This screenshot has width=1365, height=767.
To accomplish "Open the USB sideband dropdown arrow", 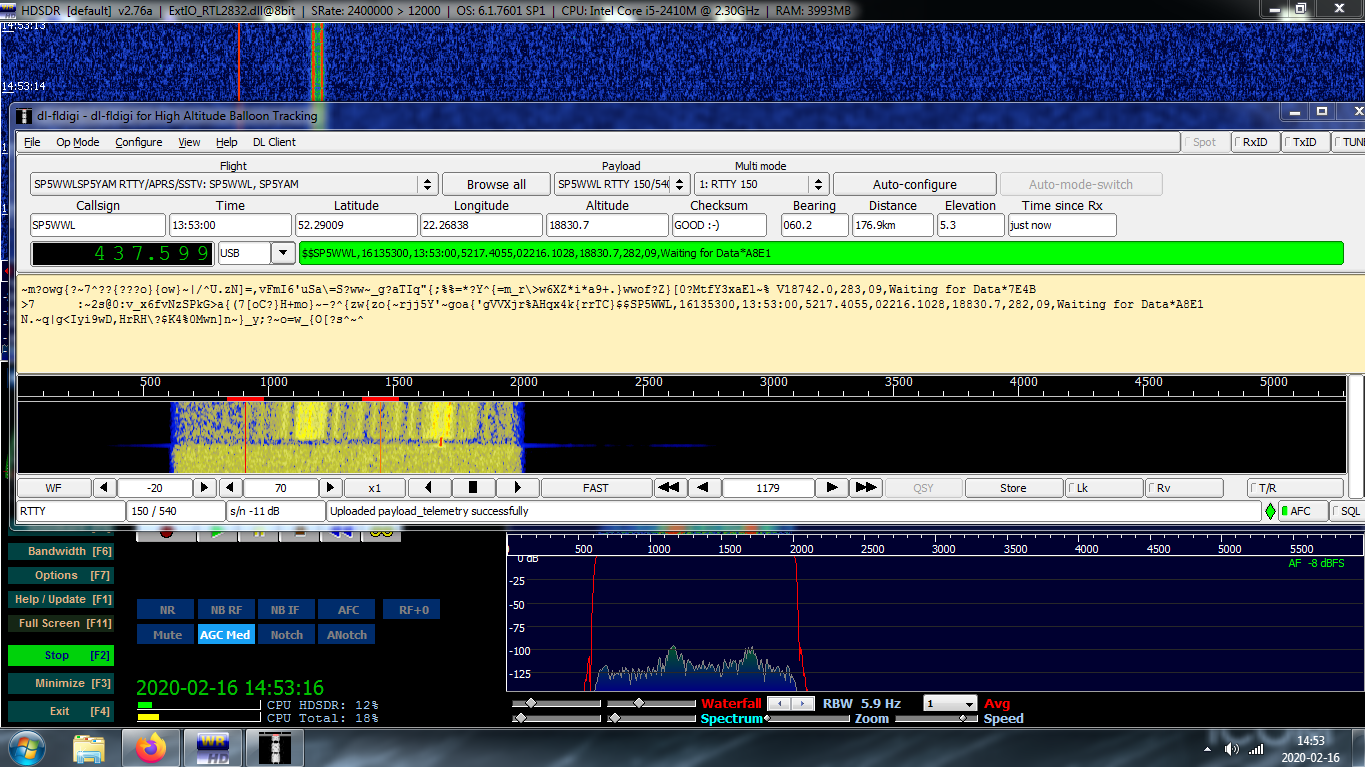I will (x=283, y=254).
